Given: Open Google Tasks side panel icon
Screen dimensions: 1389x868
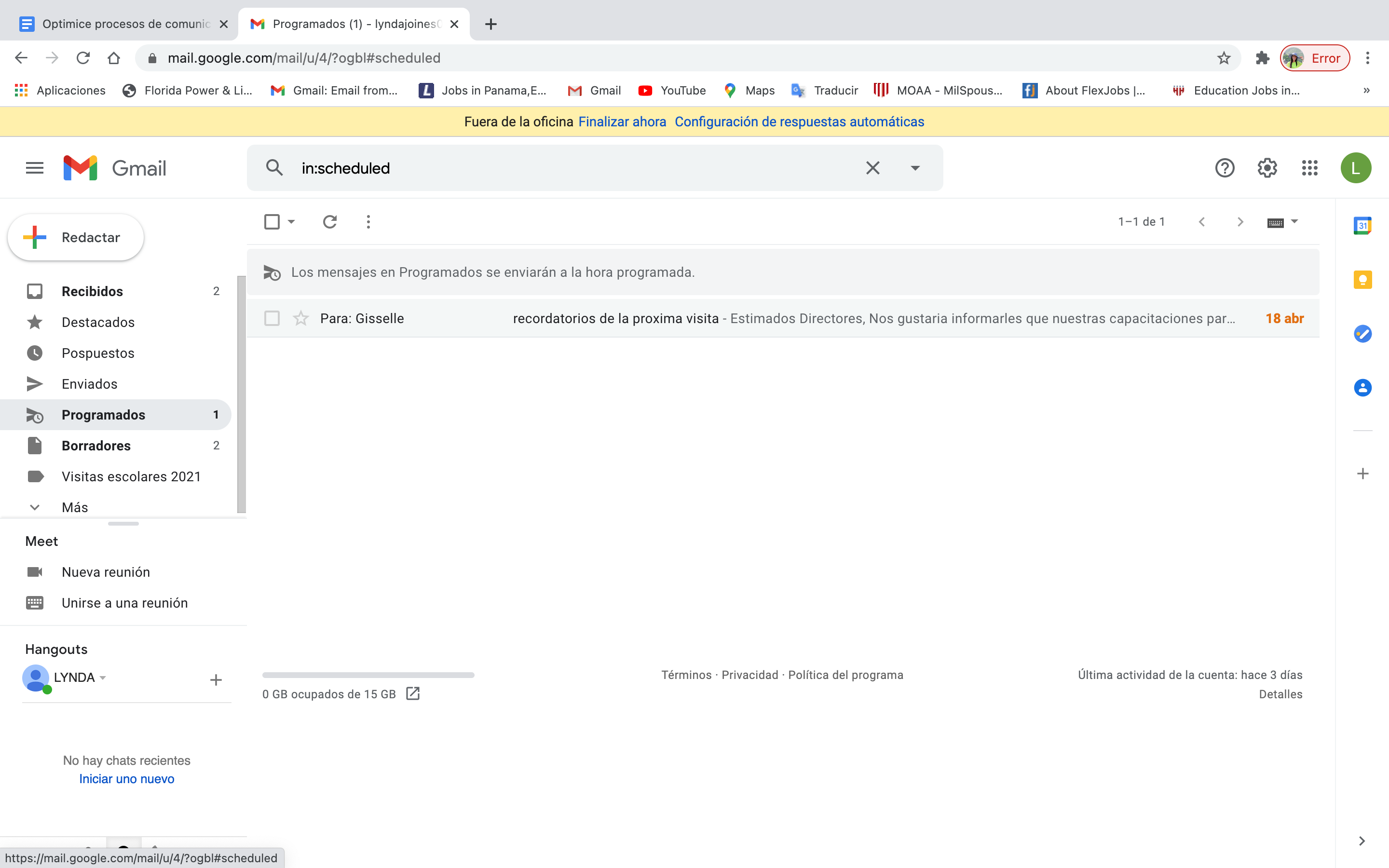Looking at the screenshot, I should [x=1362, y=334].
